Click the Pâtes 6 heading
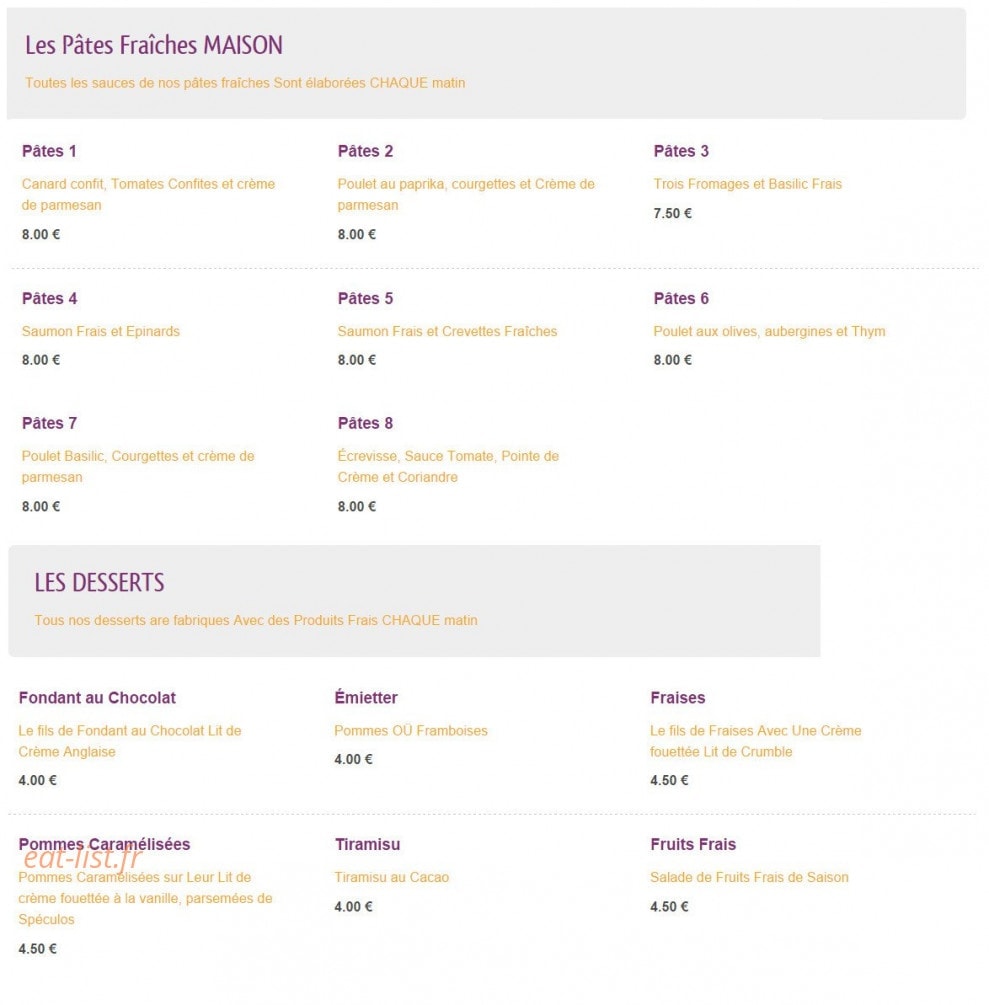The image size is (989, 1005). [681, 299]
